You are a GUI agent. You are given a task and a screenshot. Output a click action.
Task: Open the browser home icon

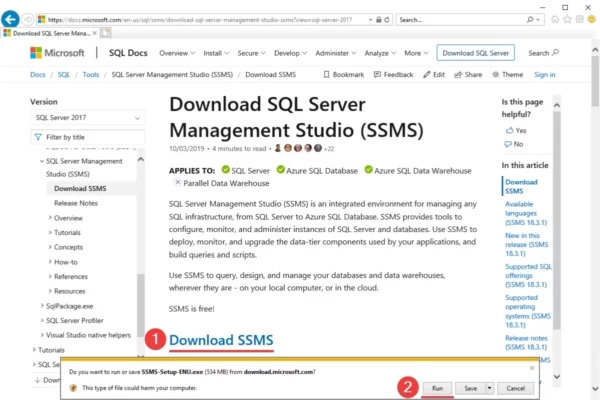click(555, 19)
